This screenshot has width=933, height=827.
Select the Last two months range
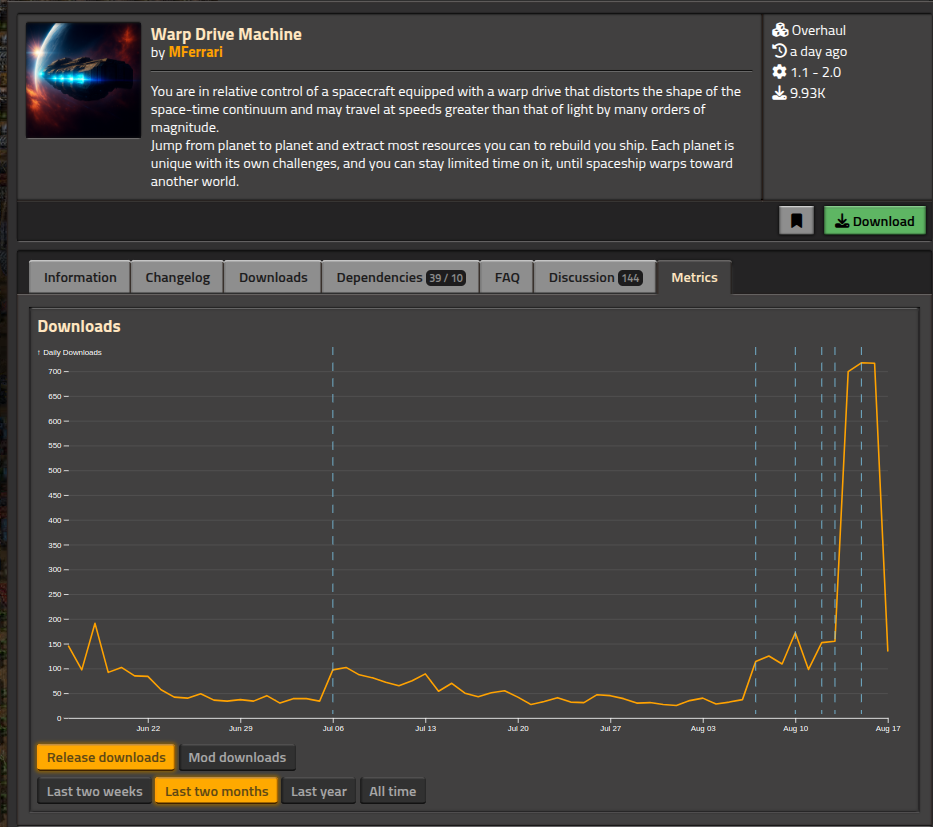coord(217,791)
